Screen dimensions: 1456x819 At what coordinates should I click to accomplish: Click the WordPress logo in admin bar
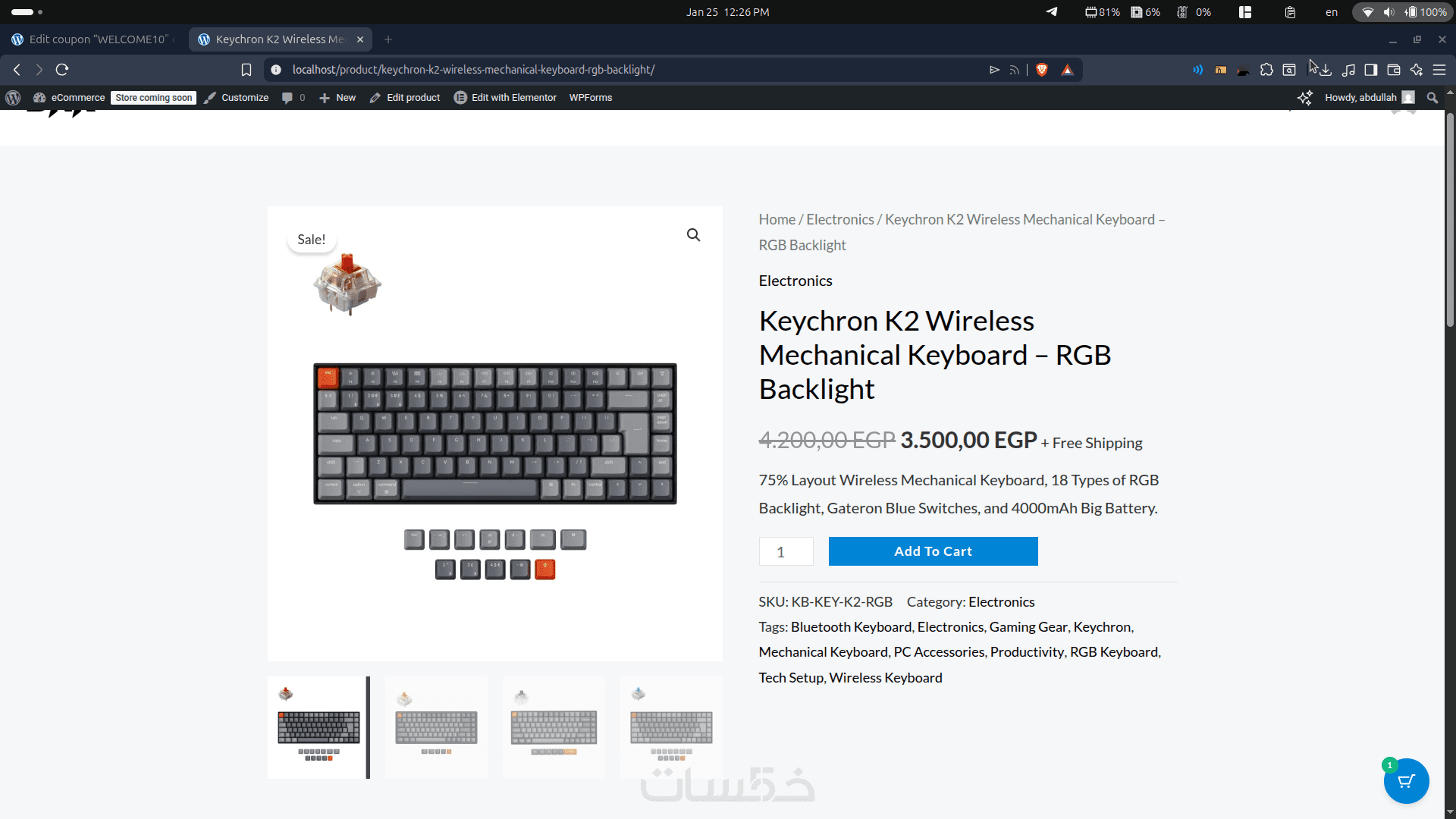point(13,98)
